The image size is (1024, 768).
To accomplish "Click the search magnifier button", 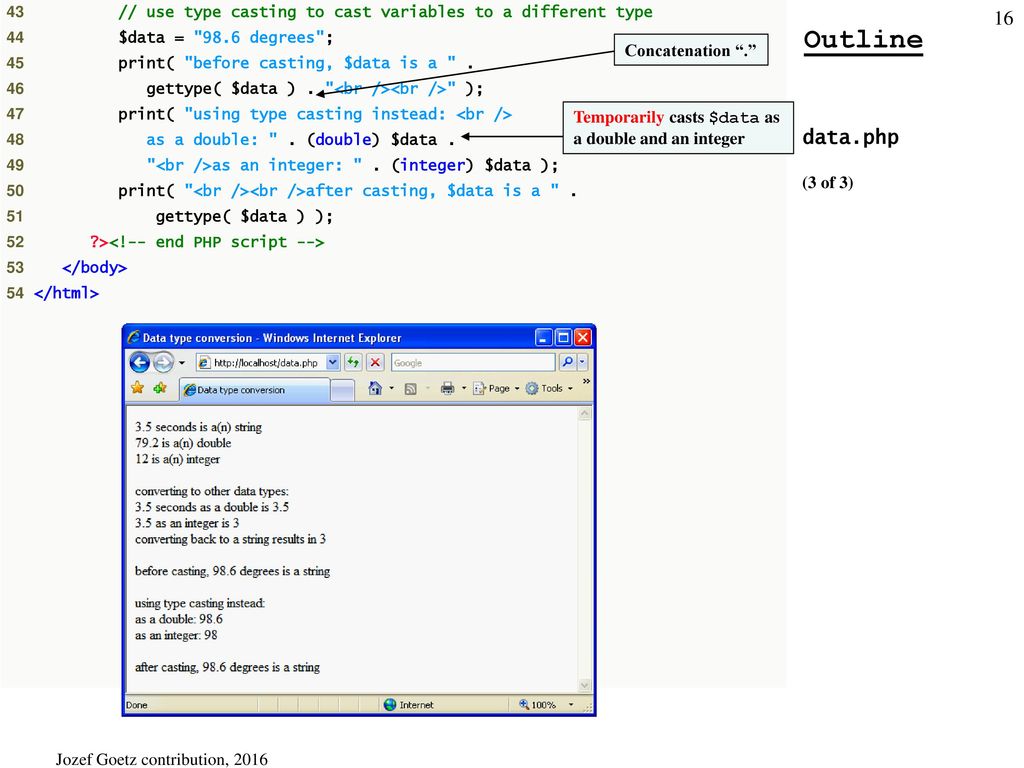I will click(567, 363).
